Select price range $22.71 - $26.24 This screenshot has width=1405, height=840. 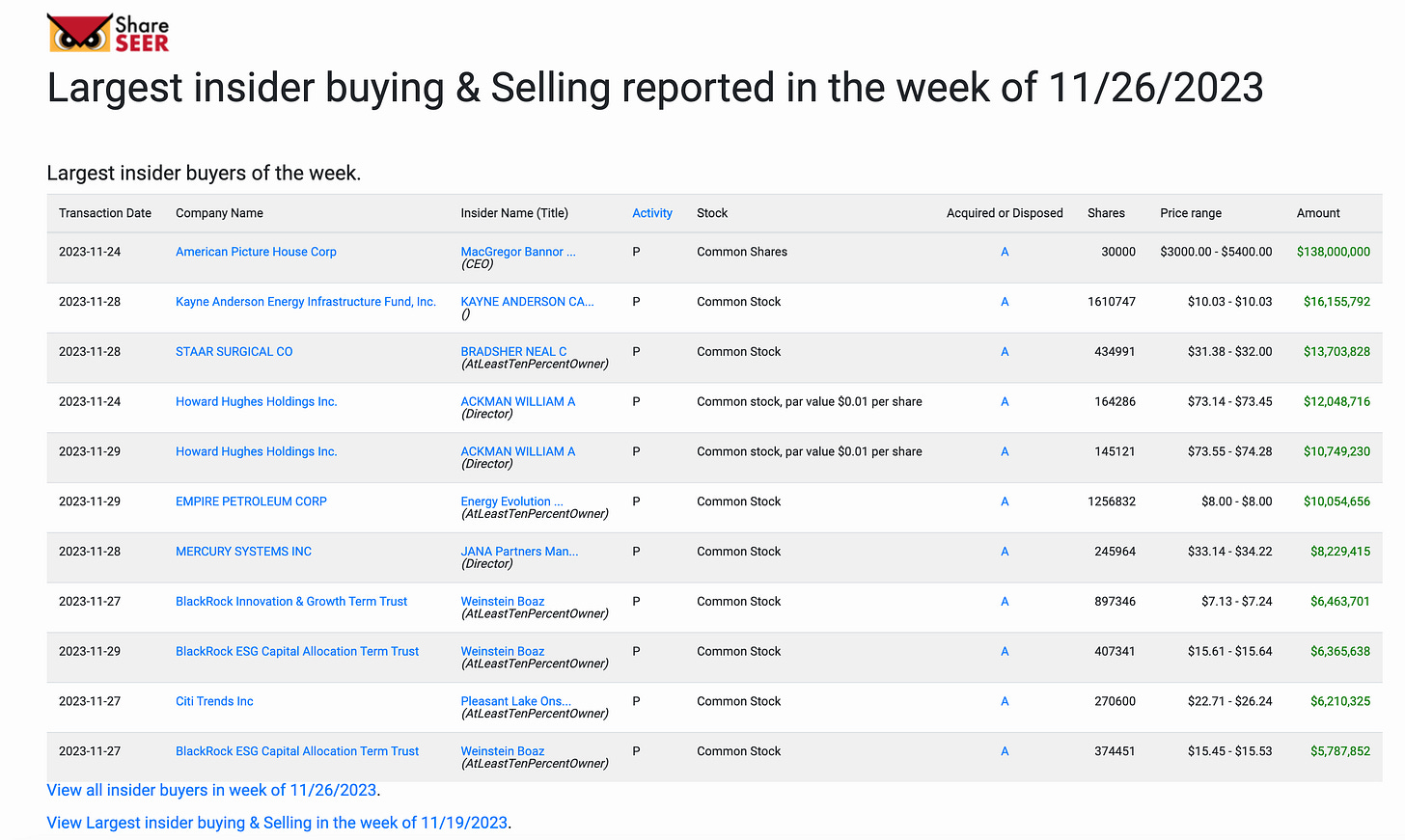(1229, 701)
